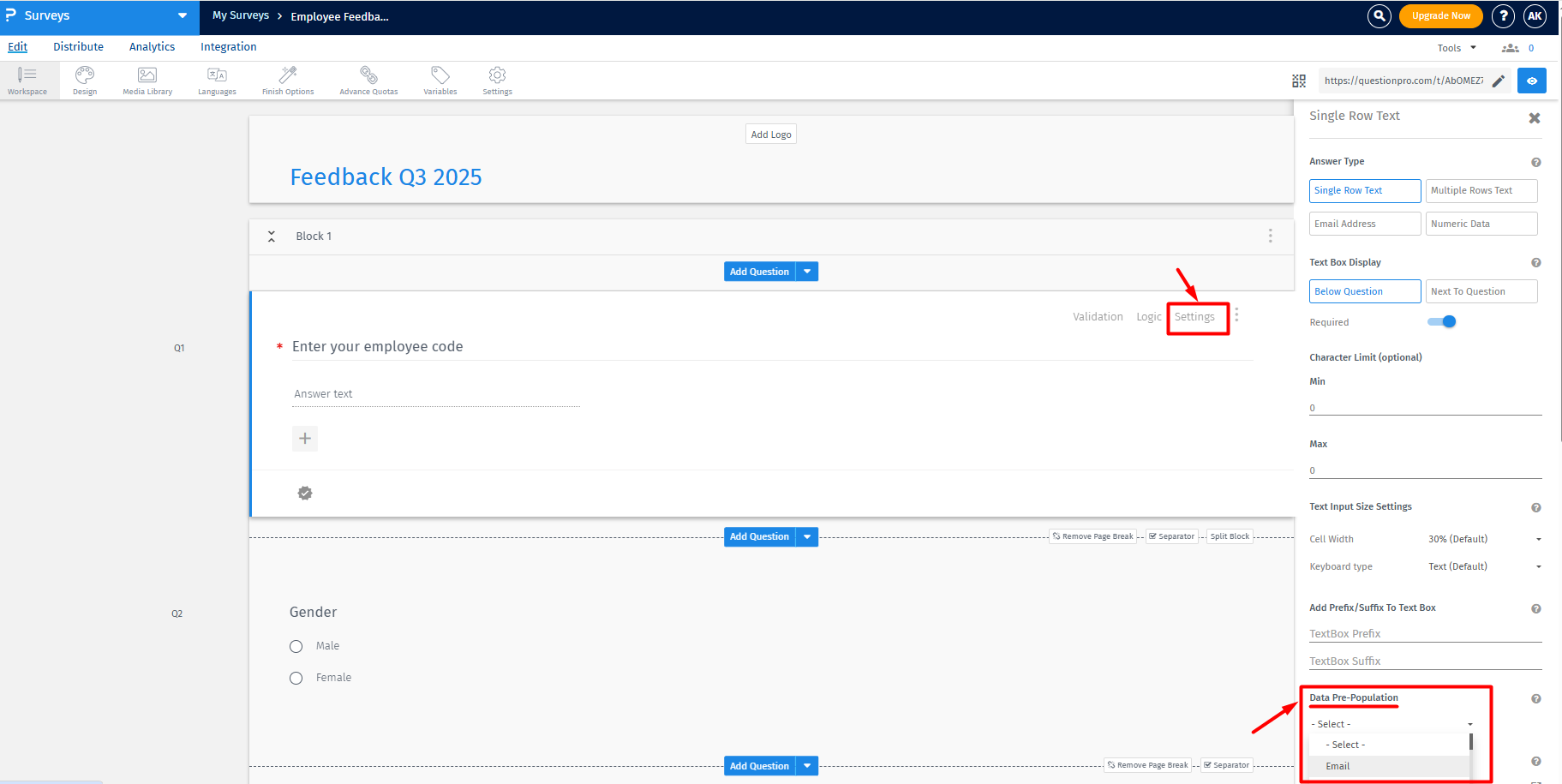Click the Split Block button
The width and height of the screenshot is (1562, 784).
click(x=1230, y=536)
